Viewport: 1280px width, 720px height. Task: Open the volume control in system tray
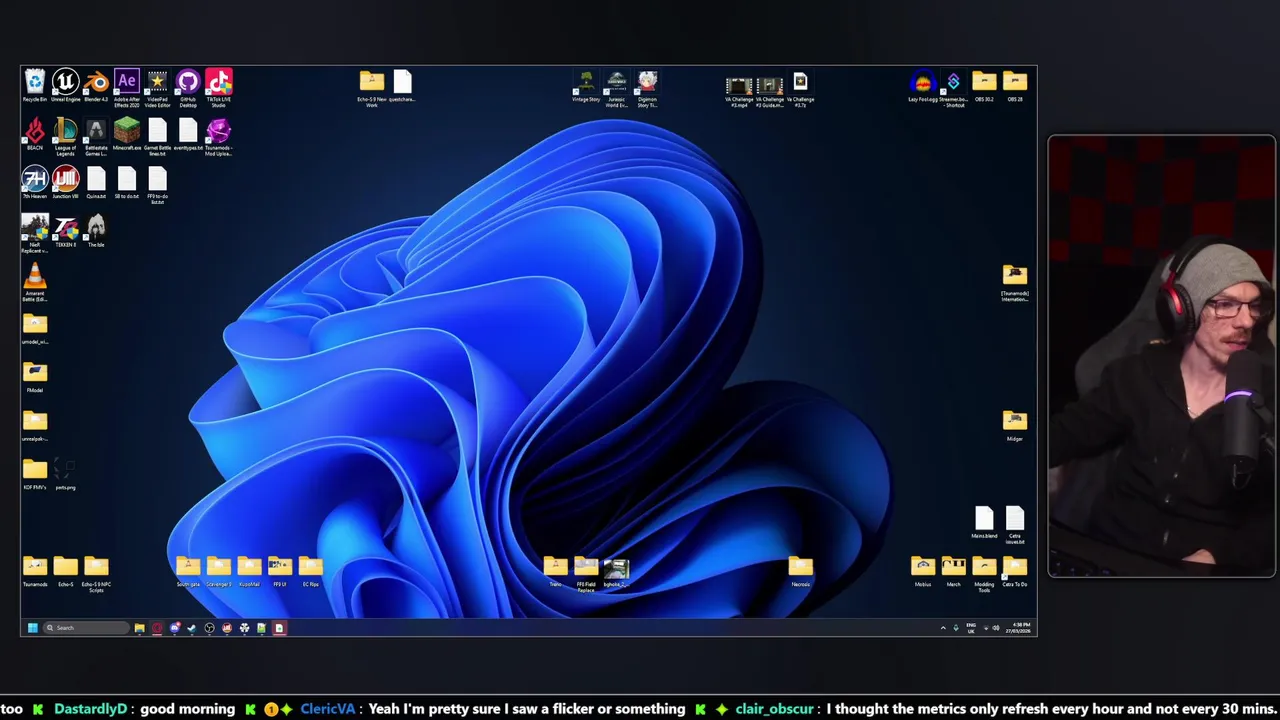point(995,628)
